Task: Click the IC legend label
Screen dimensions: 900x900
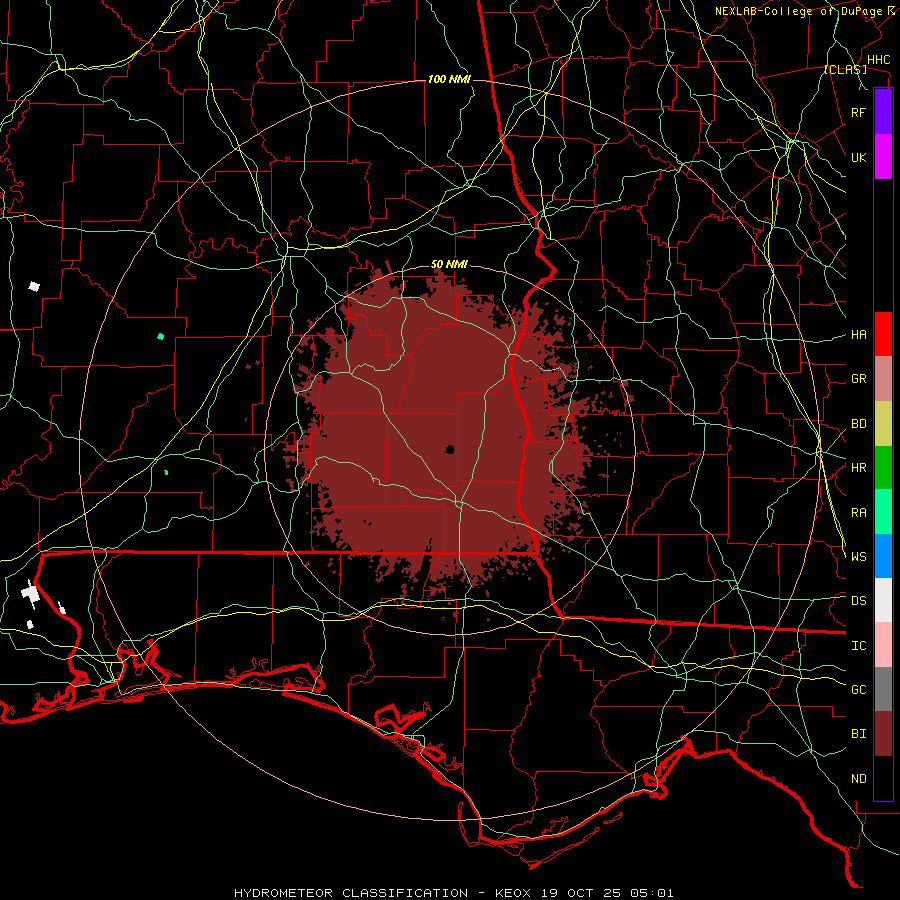Action: pyautogui.click(x=858, y=646)
